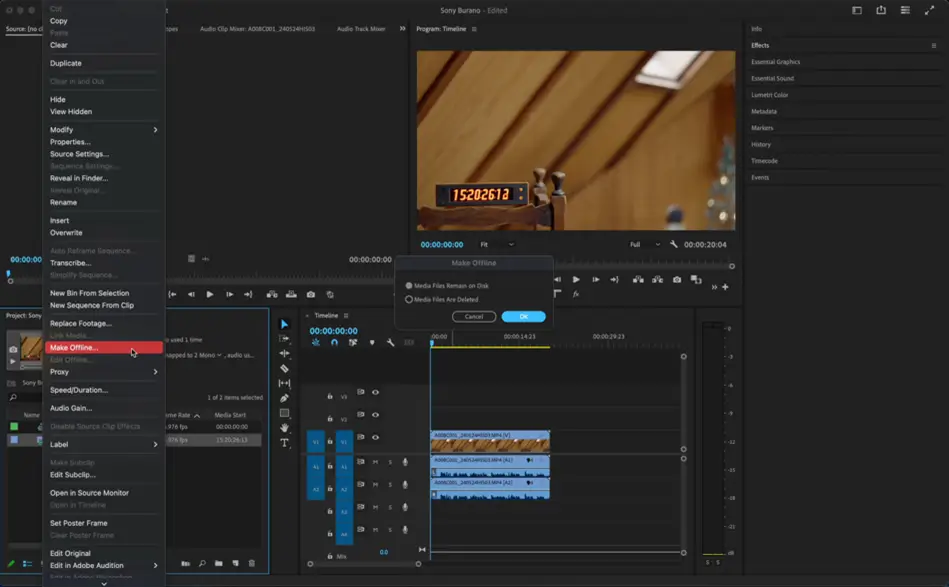Image resolution: width=949 pixels, height=587 pixels.
Task: Cancel the Make Offline dialog
Action: (474, 316)
